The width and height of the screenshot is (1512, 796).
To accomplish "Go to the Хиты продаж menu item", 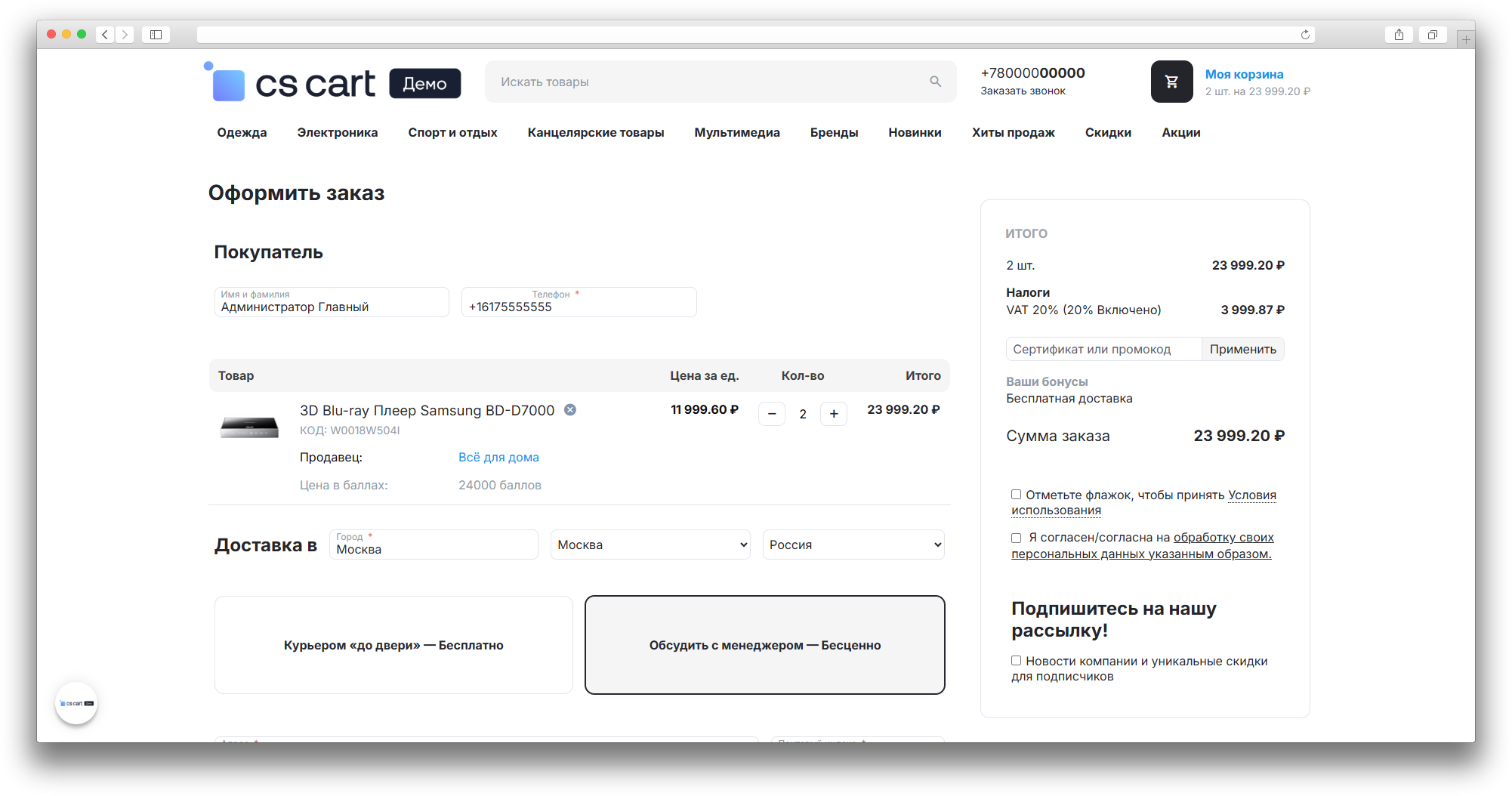I will tap(1013, 133).
